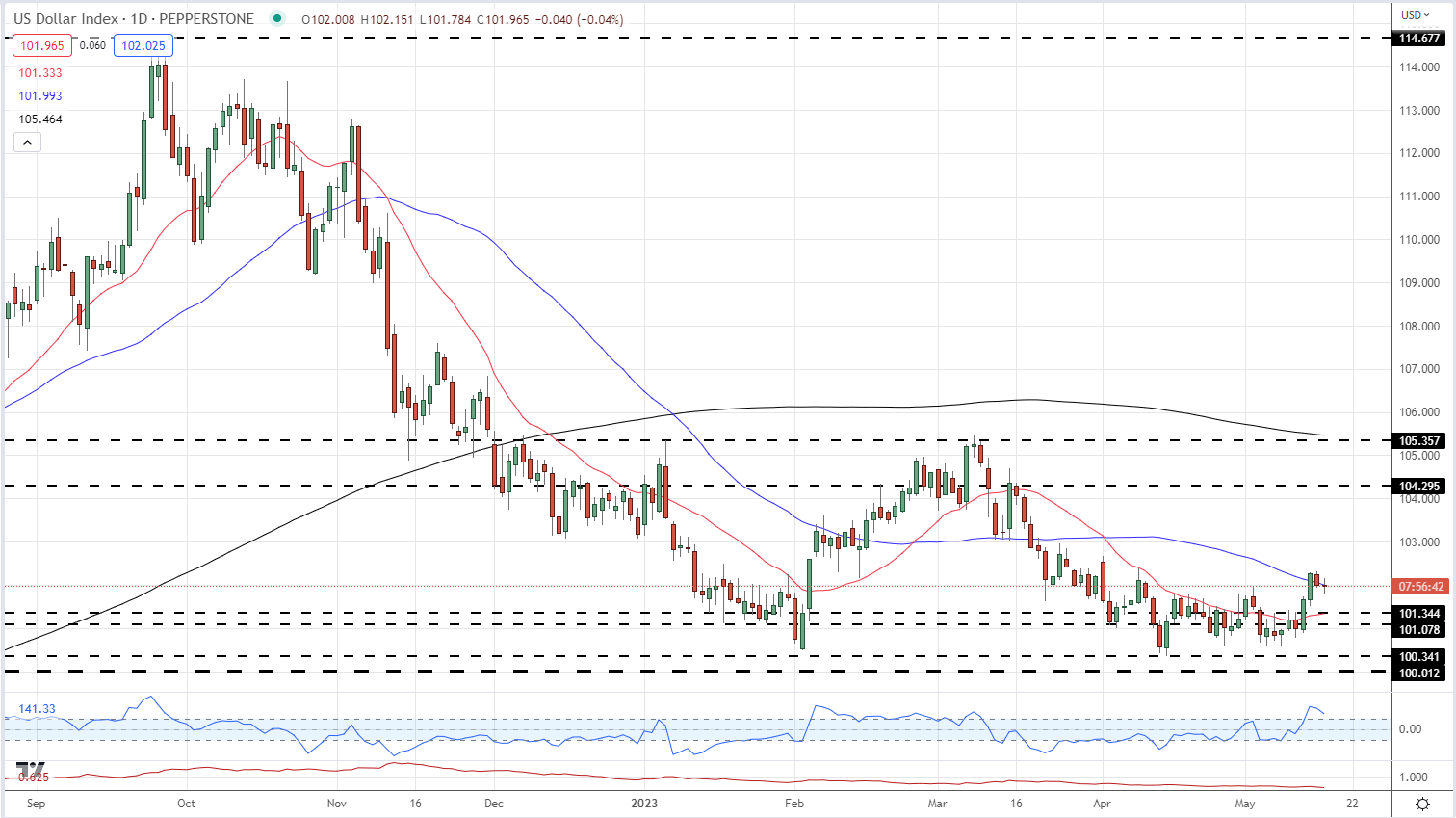Click 114.000 on the price scale
Viewport: 1456px width, 818px height.
(1419, 67)
